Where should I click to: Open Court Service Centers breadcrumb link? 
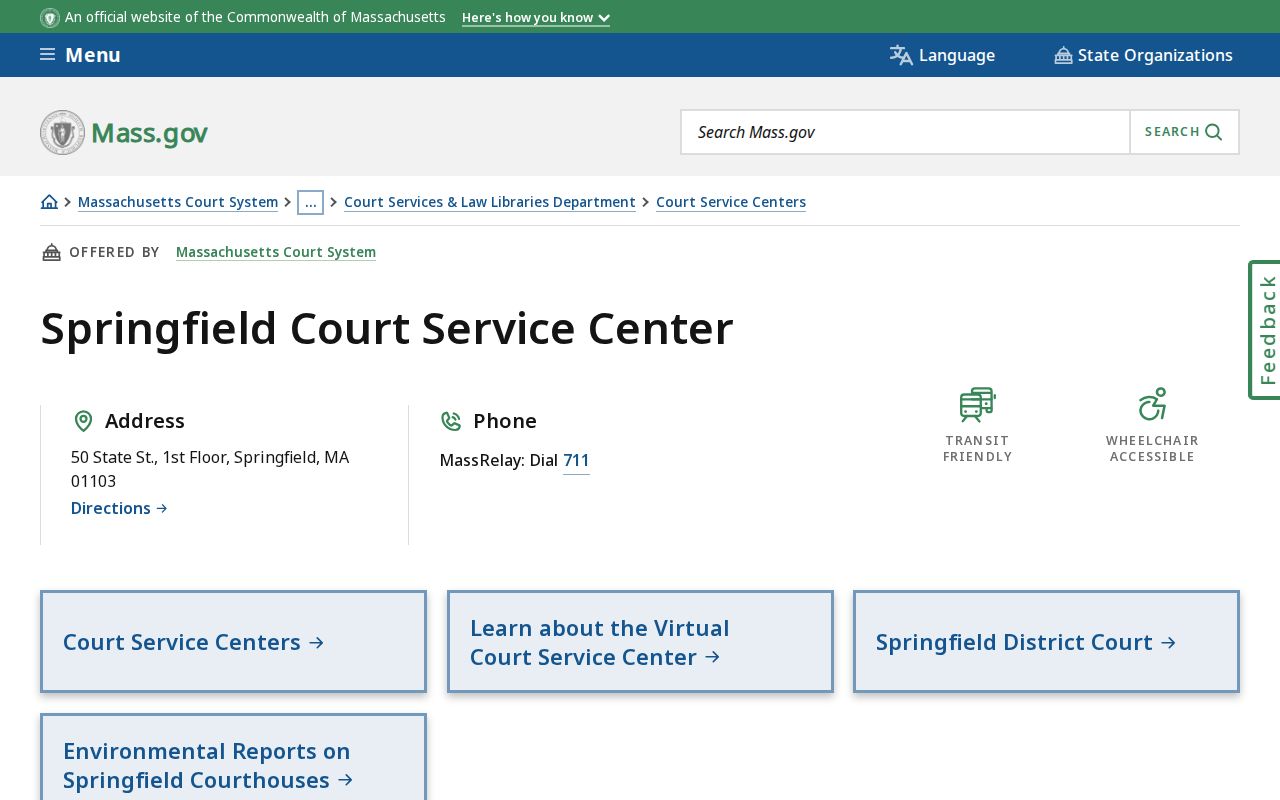point(731,202)
